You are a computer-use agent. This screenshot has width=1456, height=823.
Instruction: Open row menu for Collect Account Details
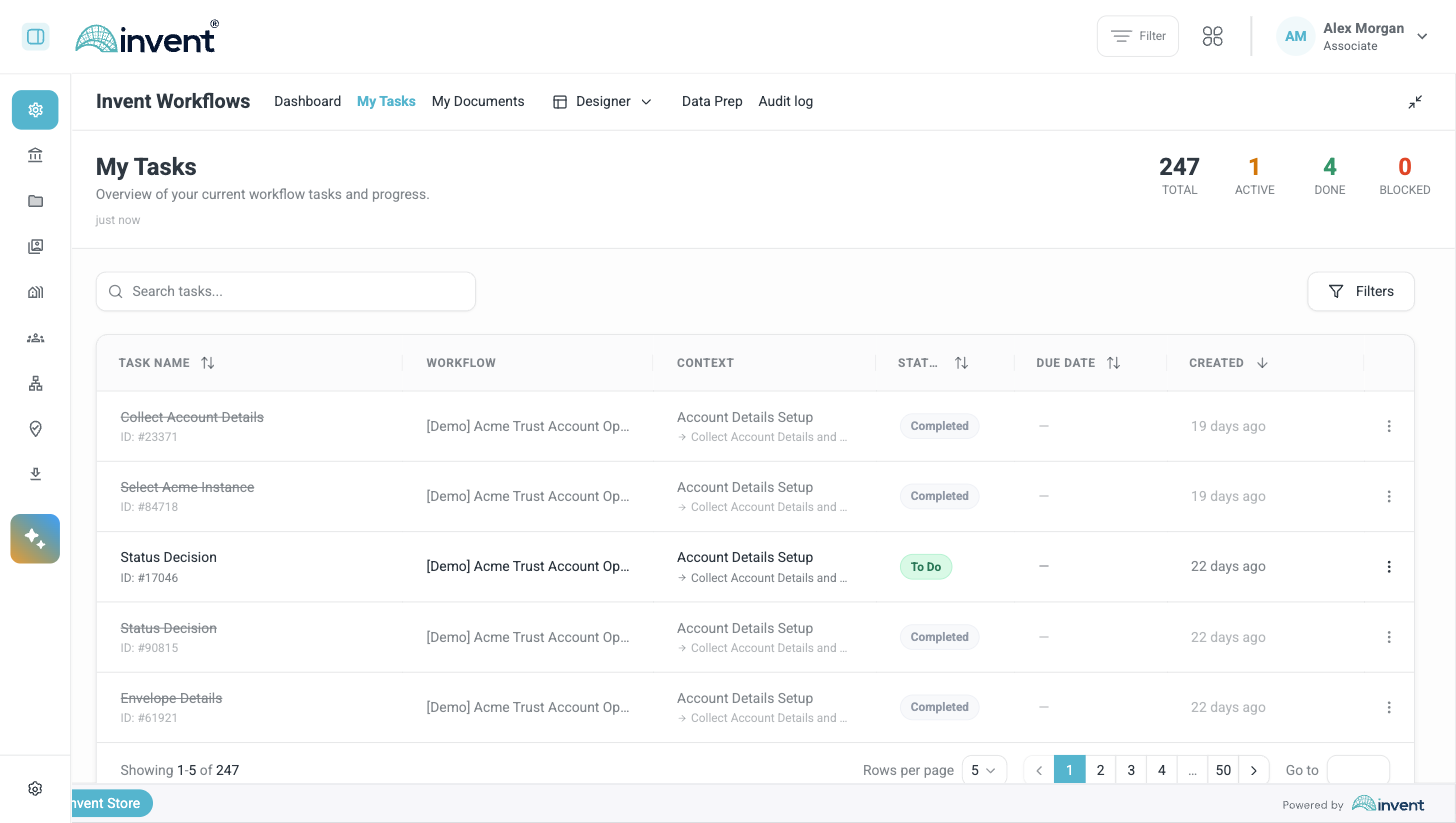point(1389,426)
